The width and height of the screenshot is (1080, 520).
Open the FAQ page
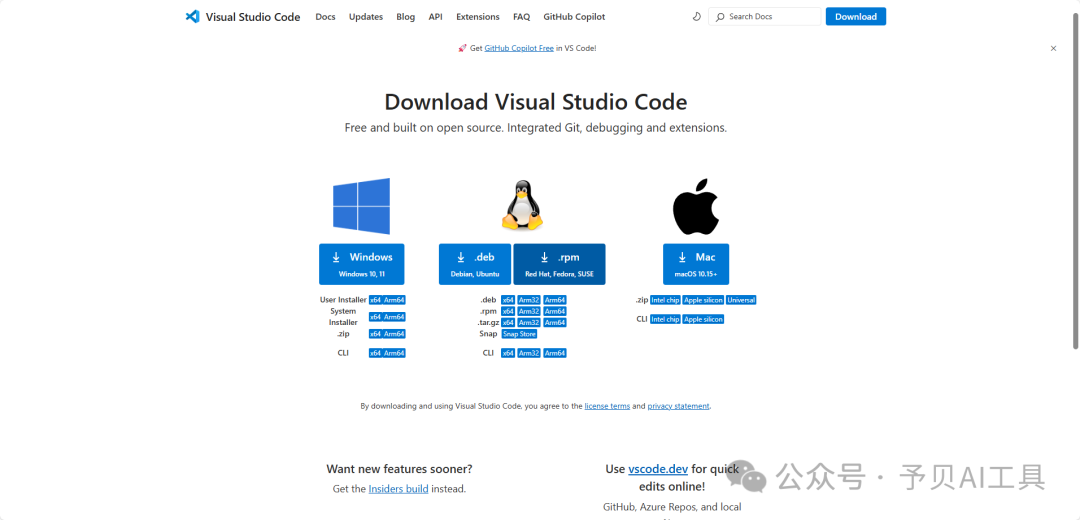pos(521,17)
